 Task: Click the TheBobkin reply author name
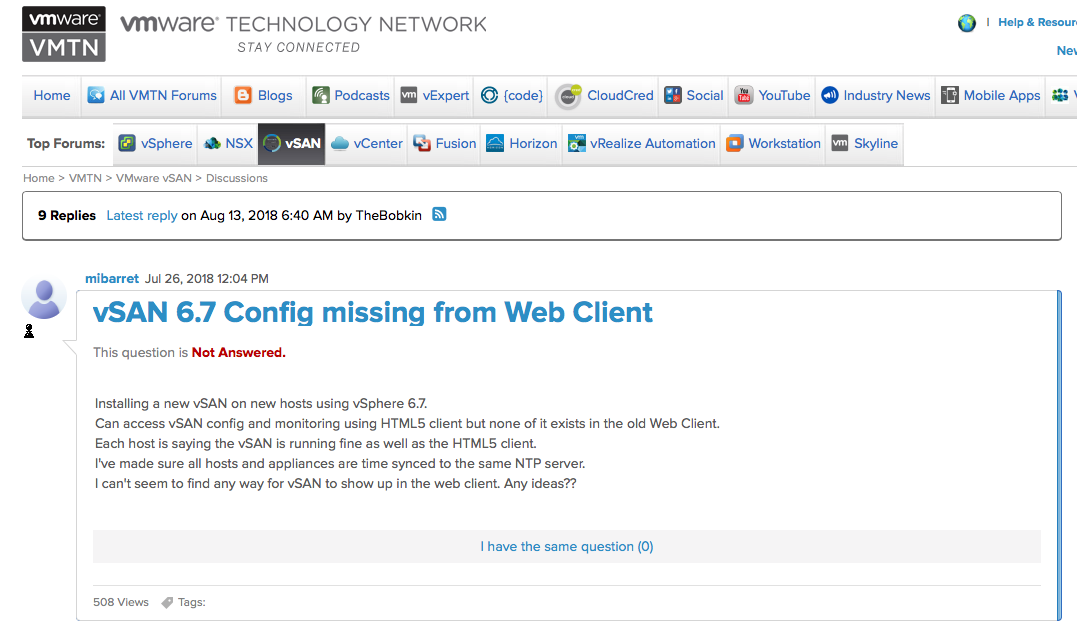[x=389, y=215]
